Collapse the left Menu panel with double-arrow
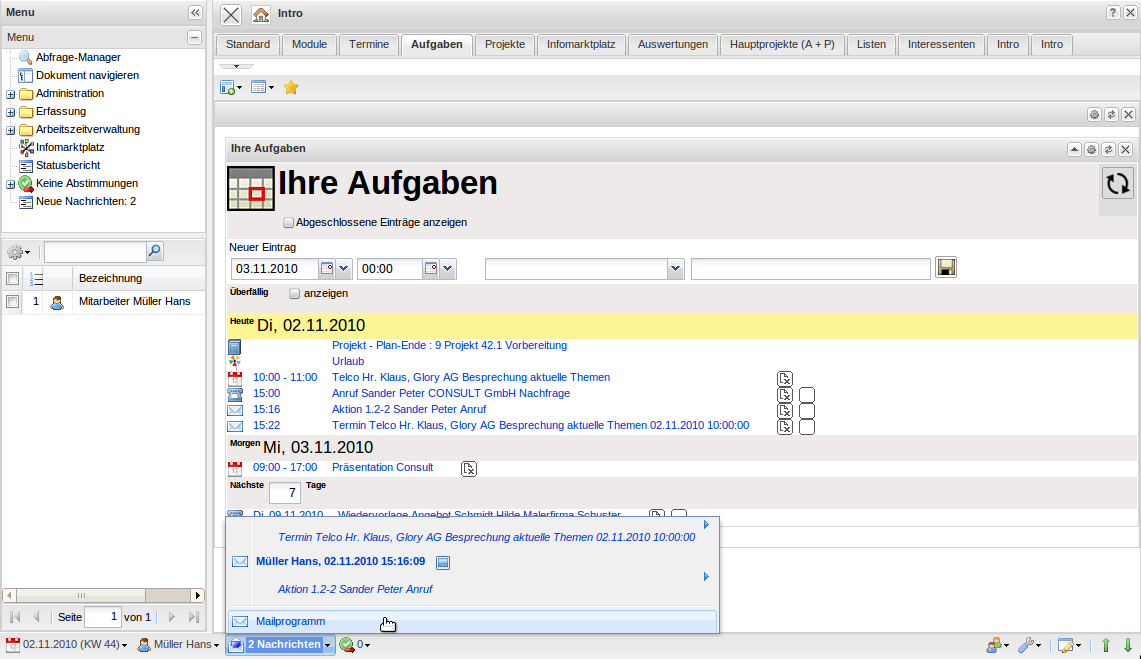Image resolution: width=1141 pixels, height=659 pixels. point(195,12)
